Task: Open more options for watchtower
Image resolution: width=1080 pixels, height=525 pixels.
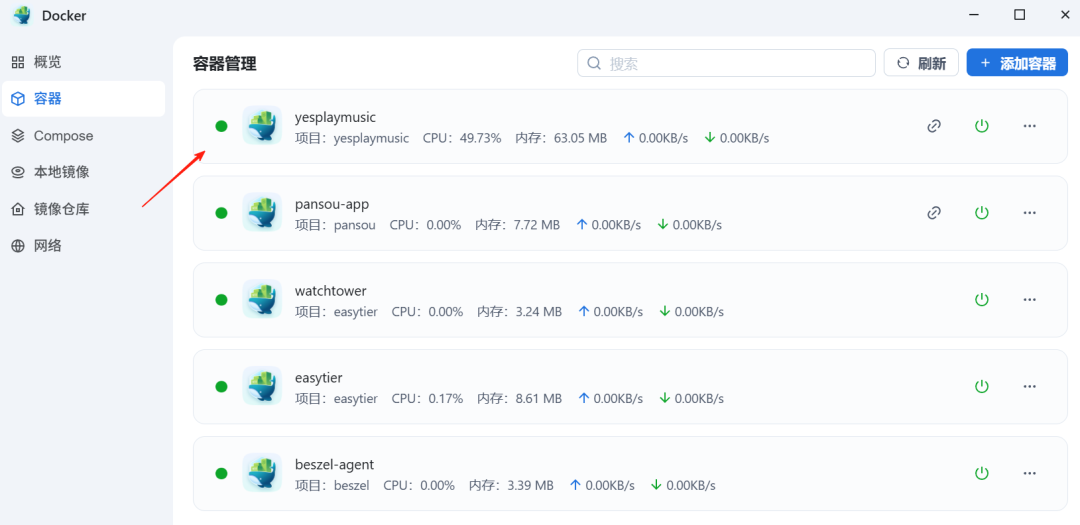Action: (x=1030, y=300)
